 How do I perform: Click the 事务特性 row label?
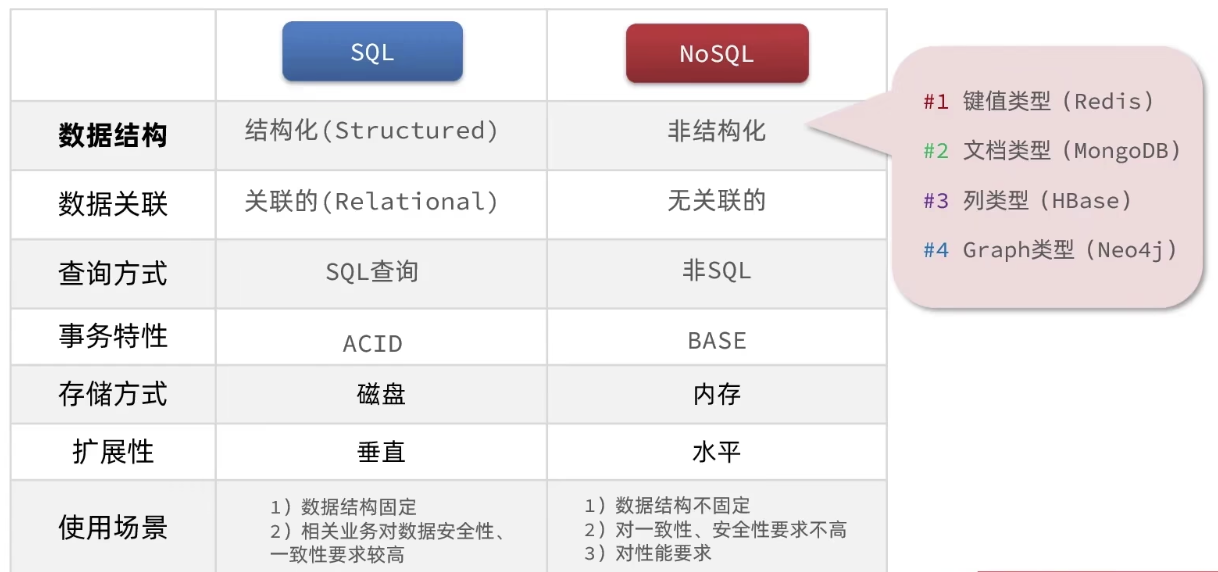(x=113, y=337)
